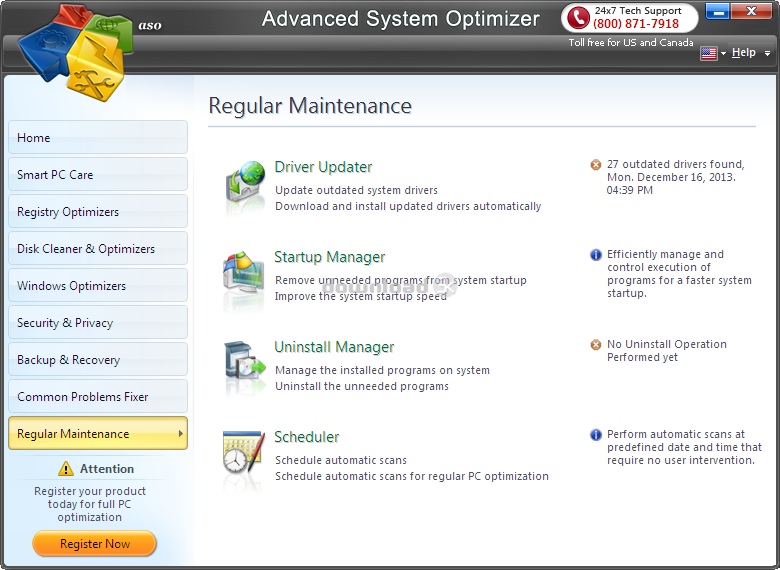This screenshot has width=780, height=570.
Task: Expand the Help menu arrow
Action: click(768, 53)
